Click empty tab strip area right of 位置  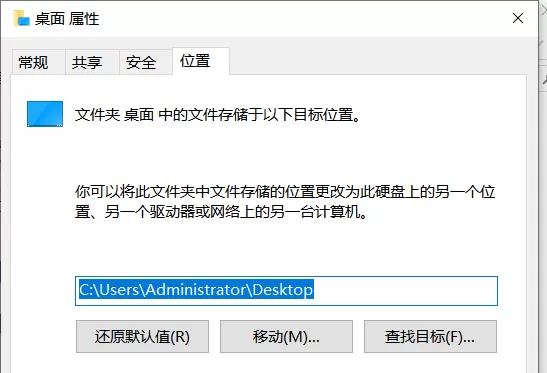(x=377, y=61)
